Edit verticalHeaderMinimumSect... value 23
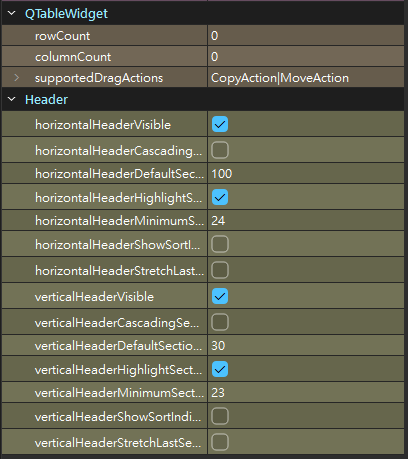This screenshot has width=408, height=459. tap(306, 393)
